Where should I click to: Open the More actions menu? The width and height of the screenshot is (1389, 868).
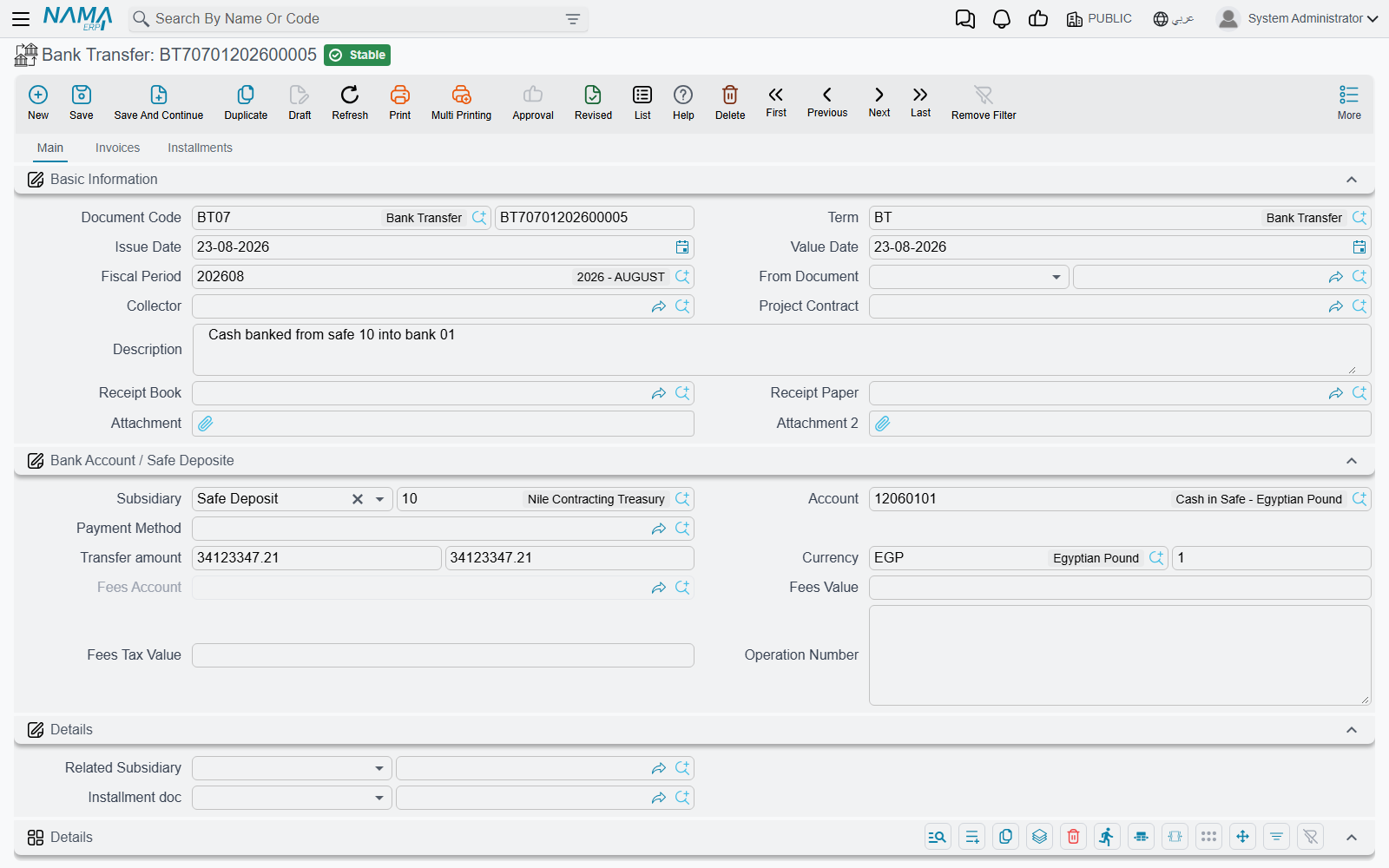1349,102
